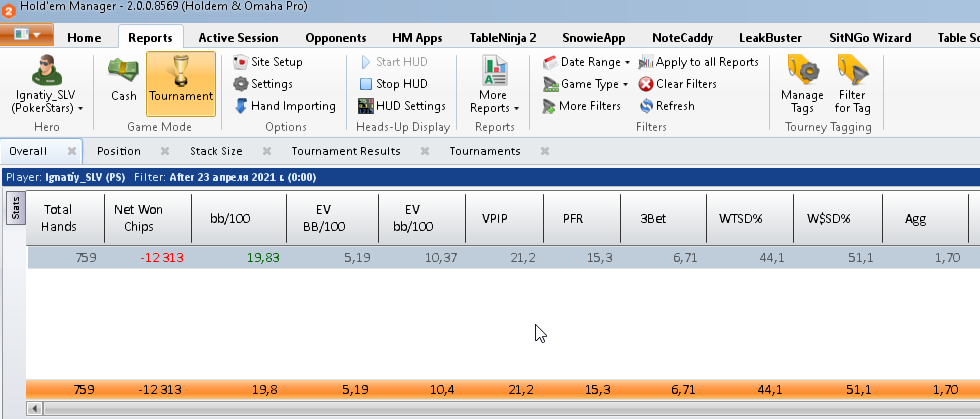The height and width of the screenshot is (419, 980).
Task: Expand the Ignatiy_SLV (PokerStars) hero dropdown
Action: coord(47,101)
